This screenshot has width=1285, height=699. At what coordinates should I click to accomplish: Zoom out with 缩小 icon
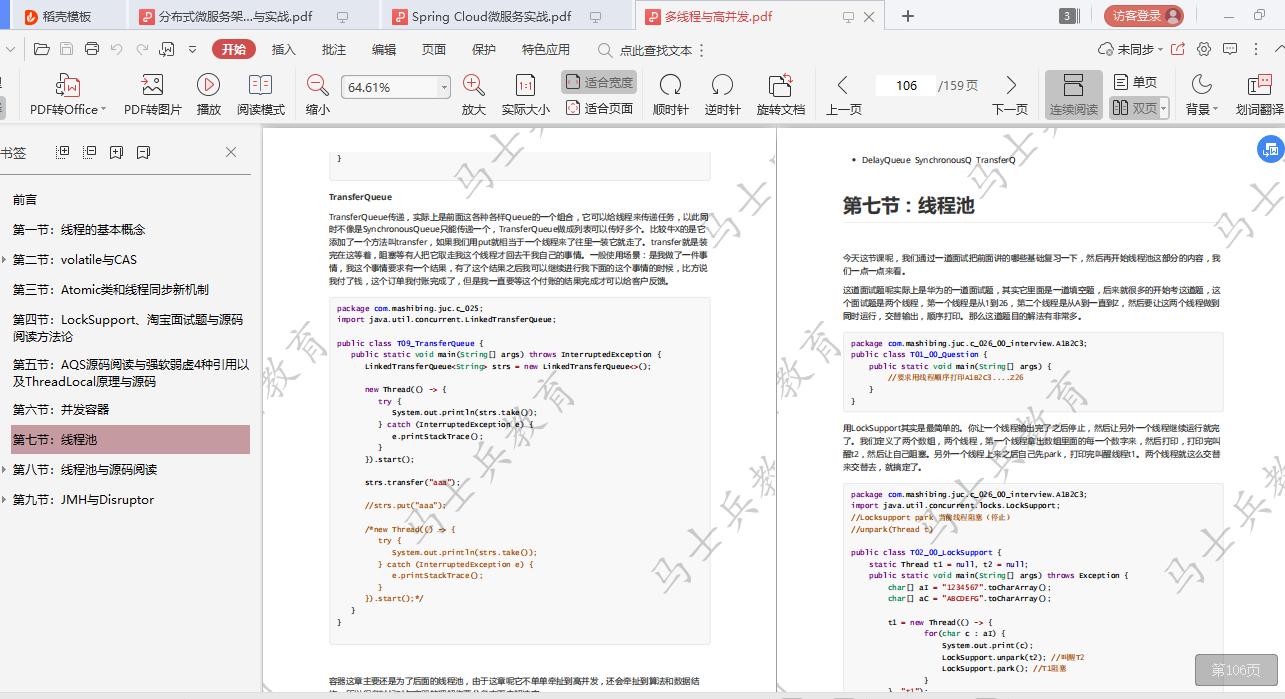(x=318, y=96)
